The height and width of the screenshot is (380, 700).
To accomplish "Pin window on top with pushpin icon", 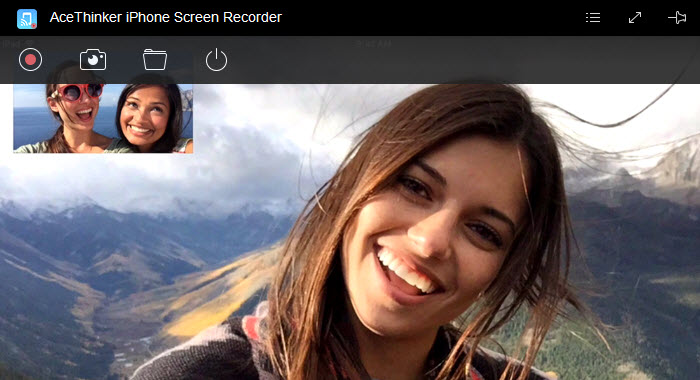I will [677, 17].
